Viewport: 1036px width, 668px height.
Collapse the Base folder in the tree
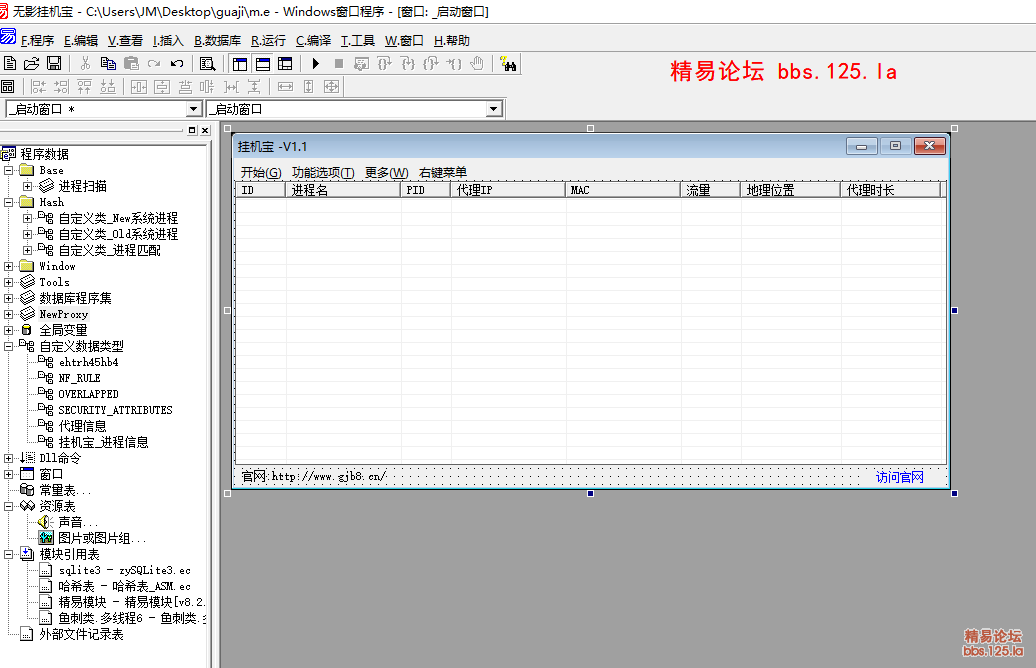pyautogui.click(x=9, y=170)
